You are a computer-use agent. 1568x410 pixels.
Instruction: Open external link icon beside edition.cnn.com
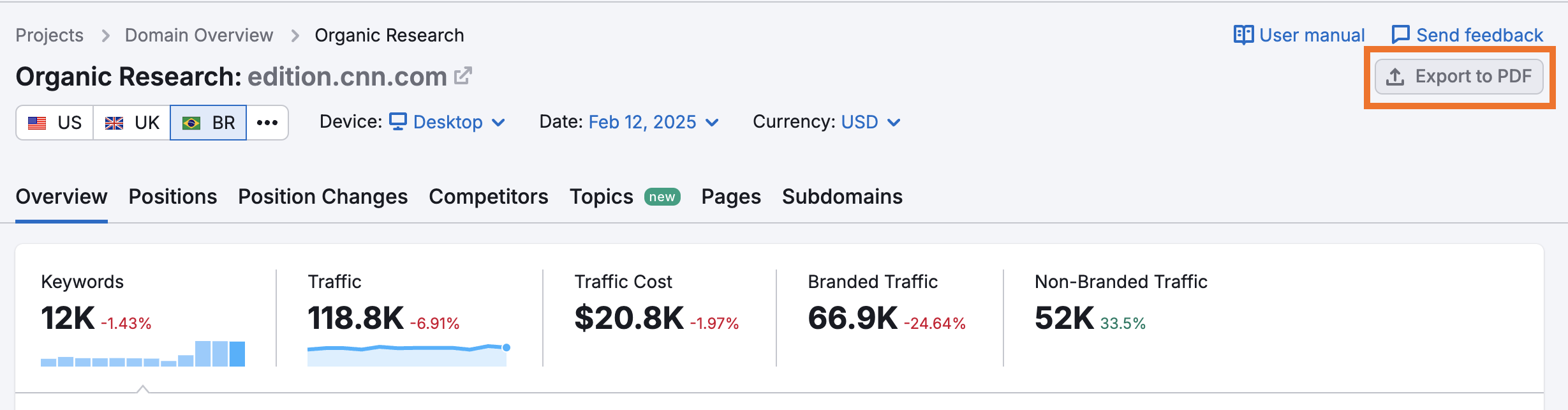[x=463, y=76]
